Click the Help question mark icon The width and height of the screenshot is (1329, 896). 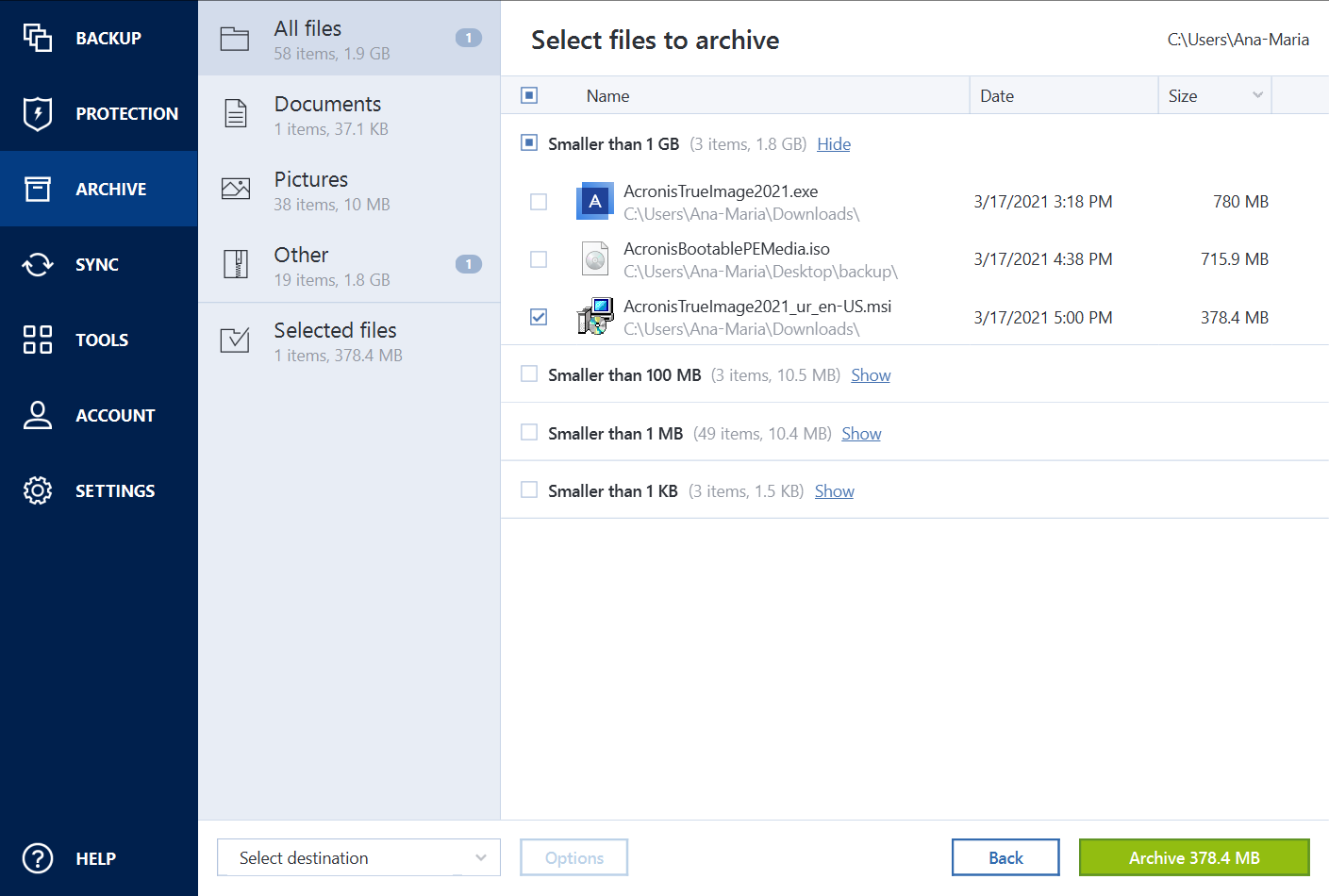pyautogui.click(x=38, y=858)
